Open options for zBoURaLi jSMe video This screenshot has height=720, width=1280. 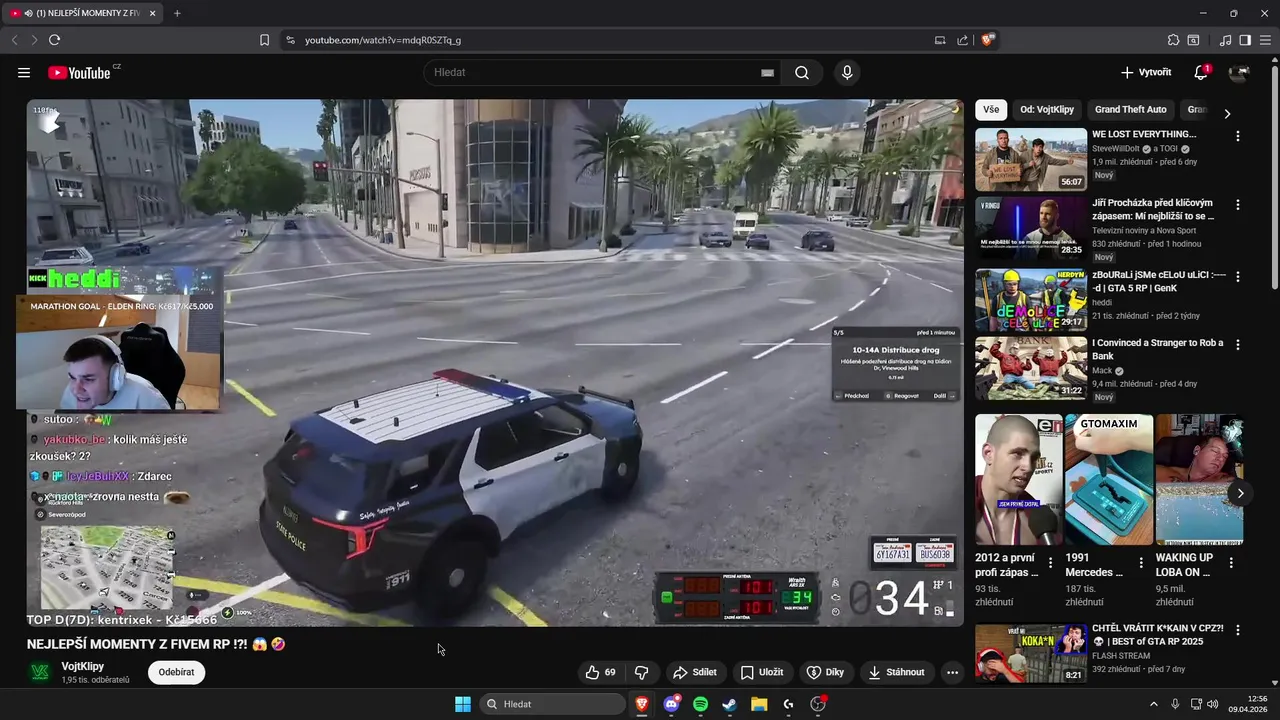1238,276
